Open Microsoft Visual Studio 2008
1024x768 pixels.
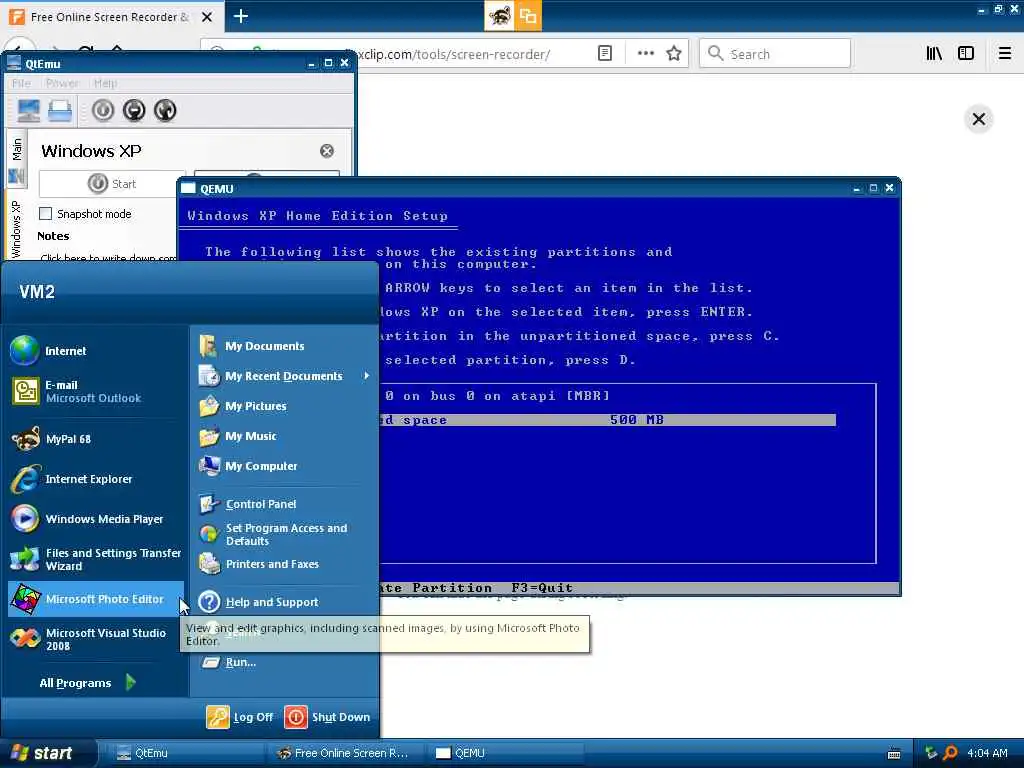click(97, 639)
